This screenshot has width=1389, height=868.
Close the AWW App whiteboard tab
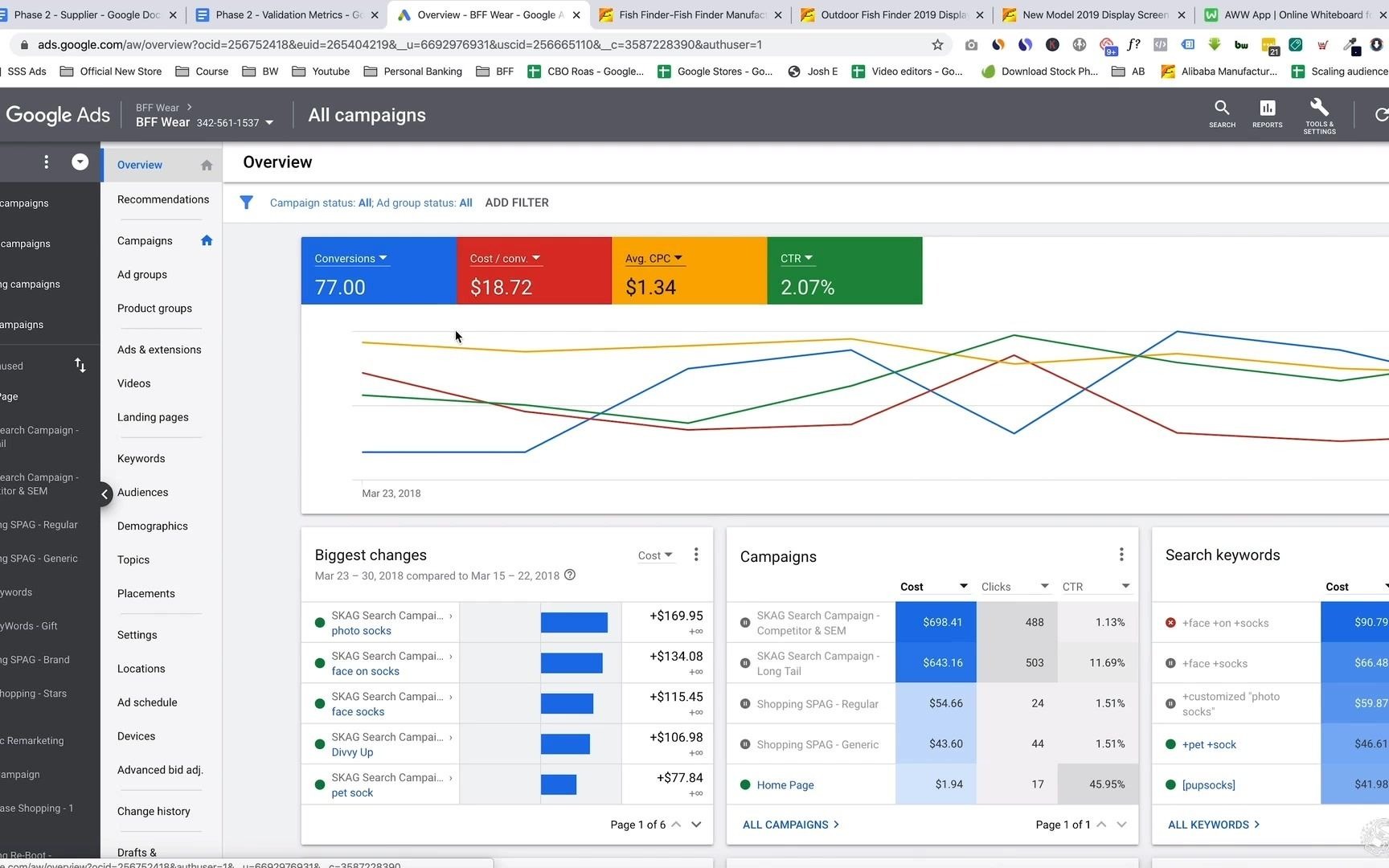[x=1382, y=14]
